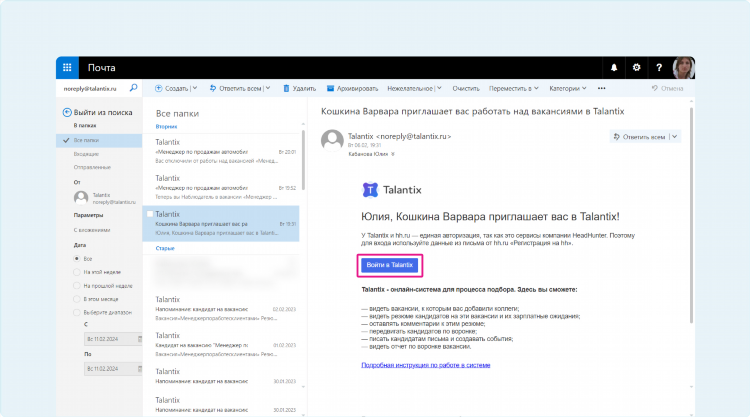750x417 pixels.
Task: Click the back arrow icon Выйти из поиска
Action: click(x=67, y=112)
